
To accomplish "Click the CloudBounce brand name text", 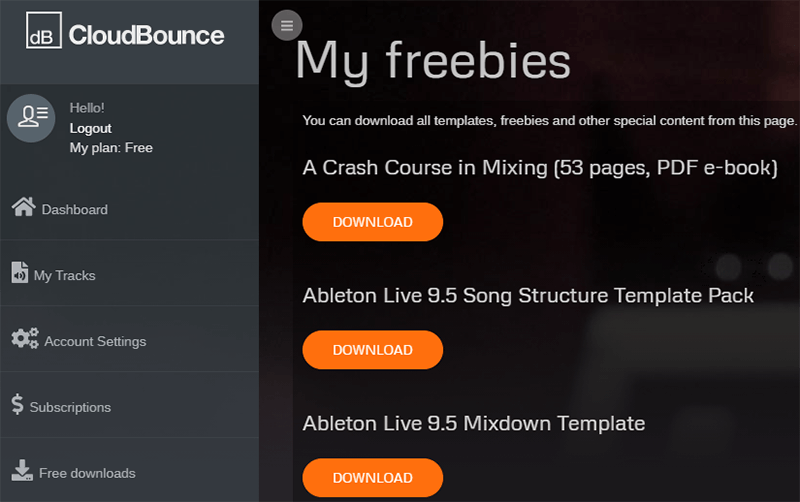I will pos(146,35).
